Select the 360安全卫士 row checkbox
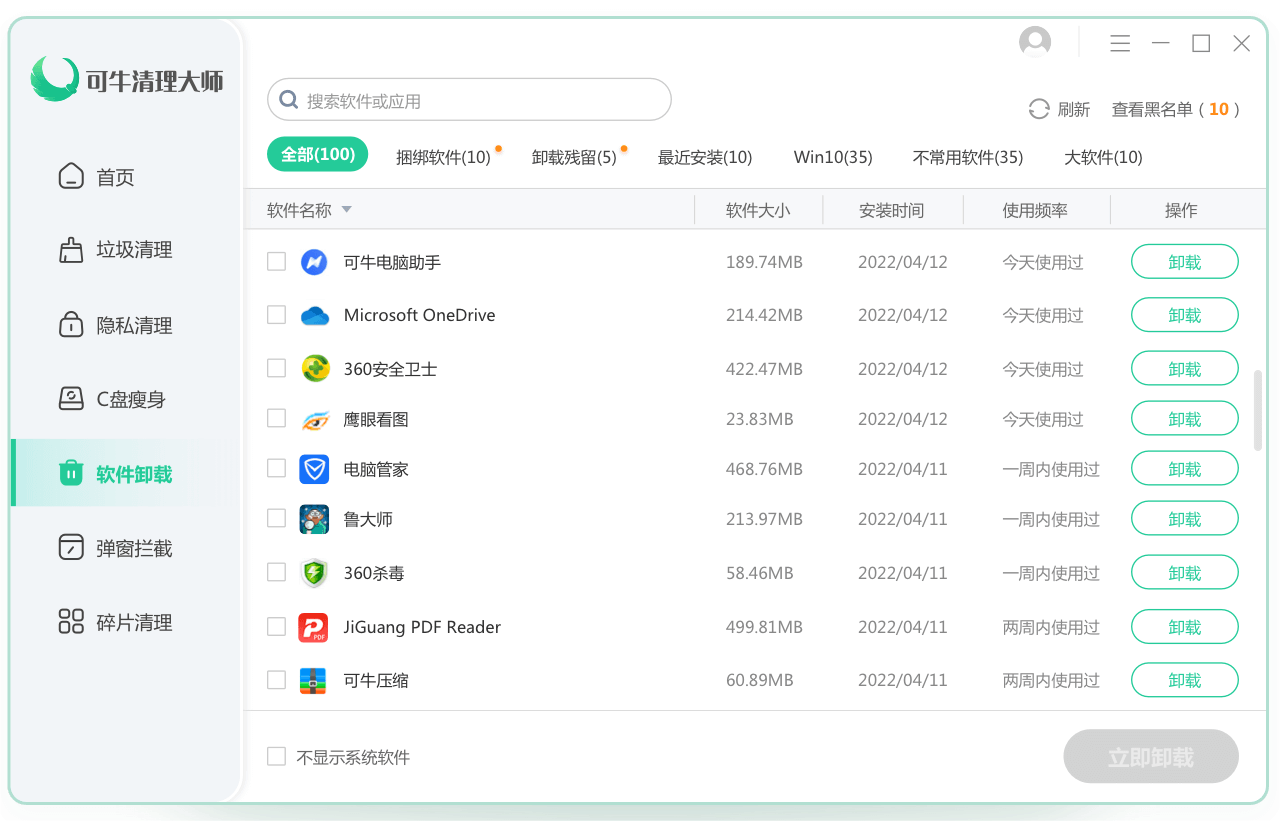Screen dimensions: 1280x821 [276, 368]
